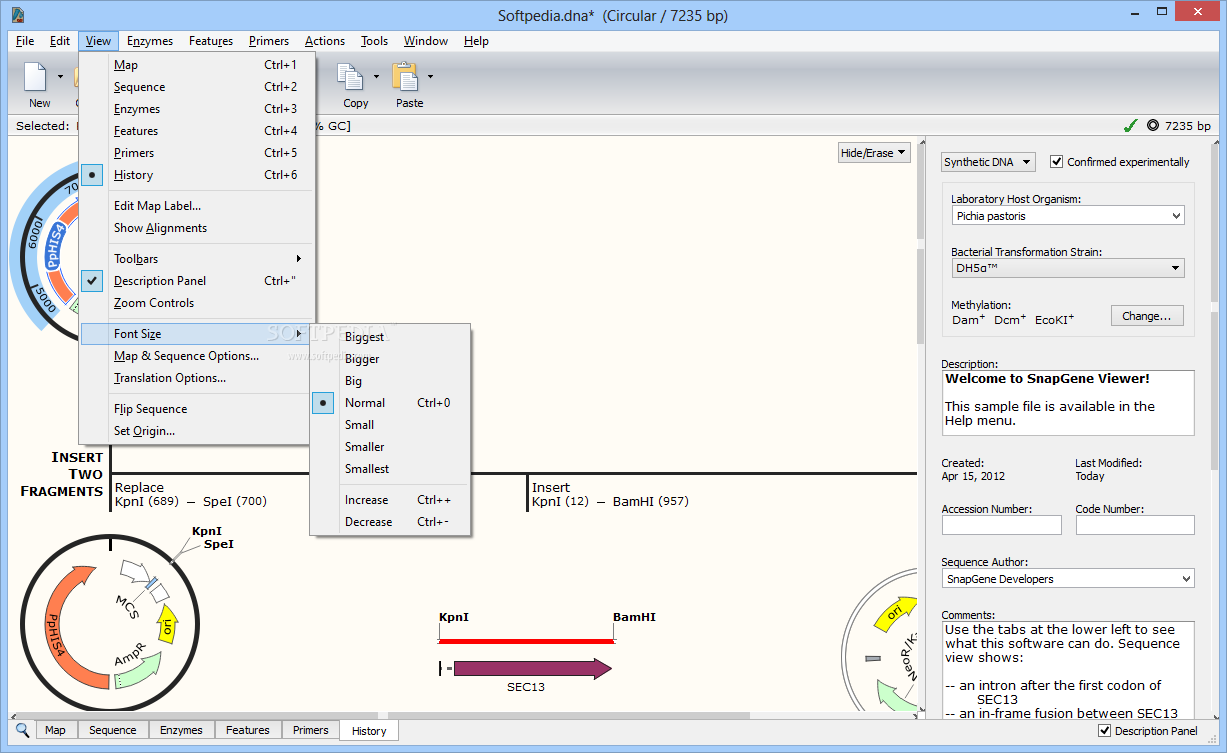This screenshot has height=753, width=1227.
Task: Choose Smallest font size
Action: pos(391,469)
